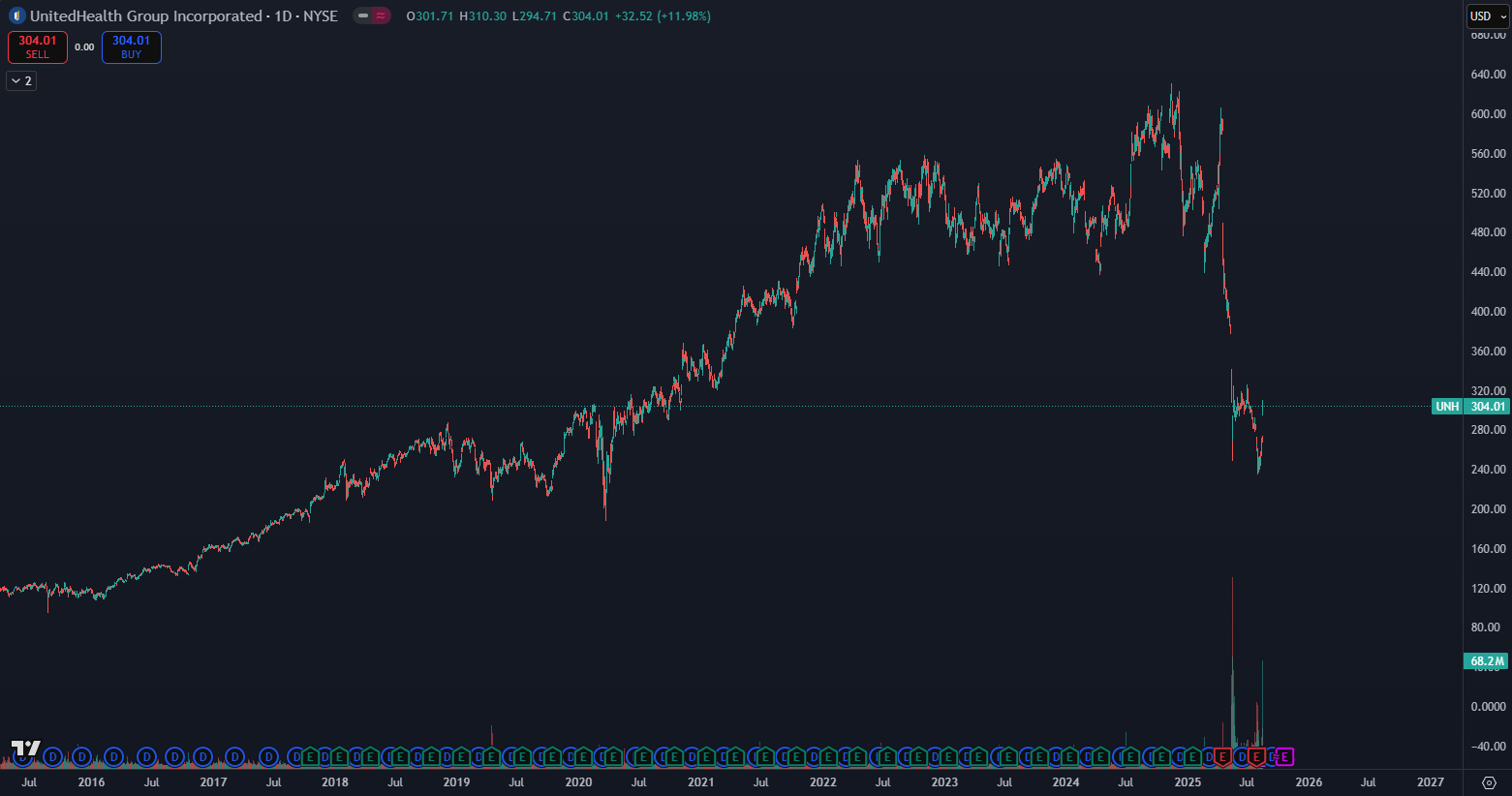Screen dimensions: 1512x796
Task: Click the 304.01 BUY button
Action: (132, 47)
